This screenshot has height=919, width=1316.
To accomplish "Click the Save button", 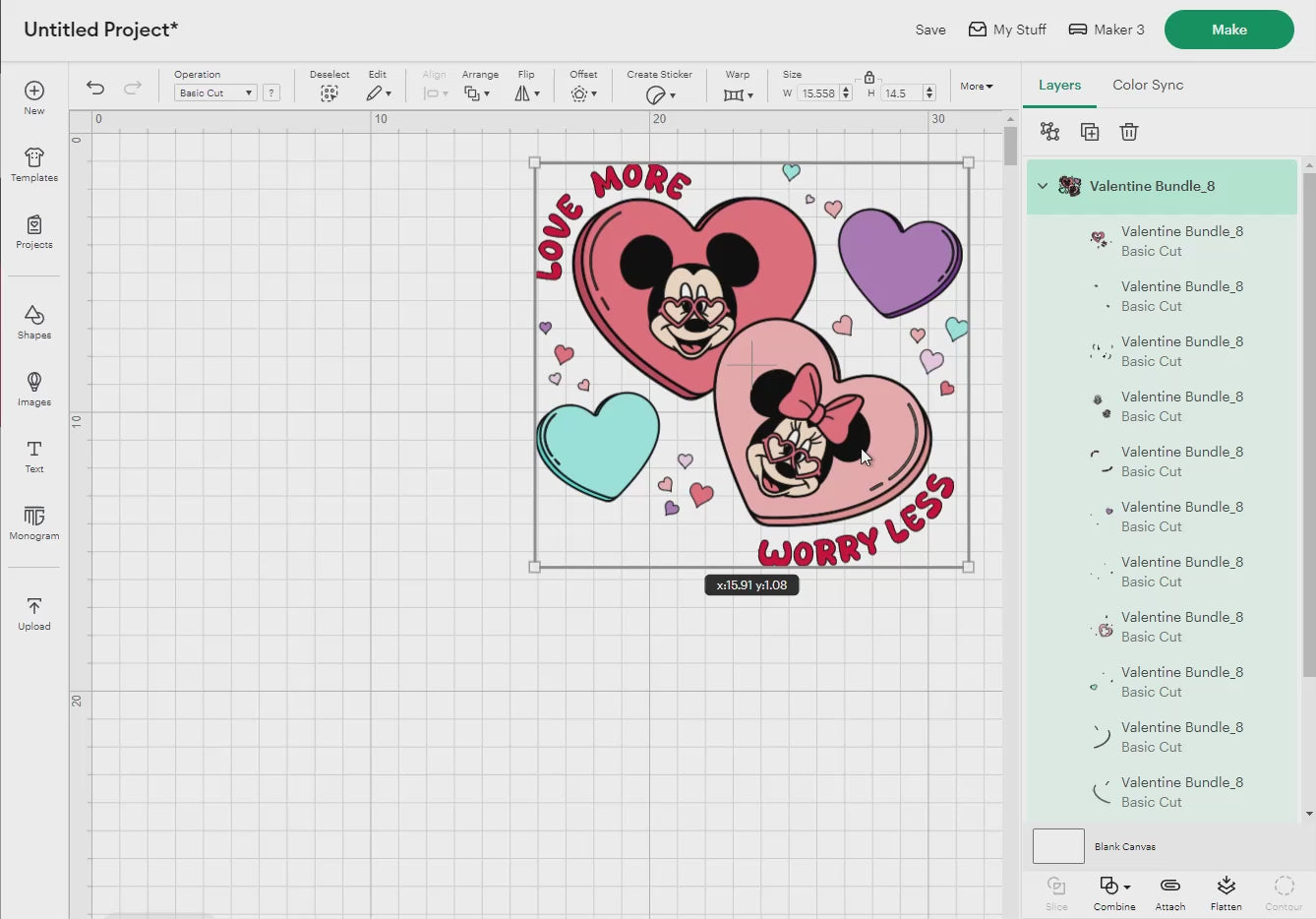I will [x=930, y=30].
